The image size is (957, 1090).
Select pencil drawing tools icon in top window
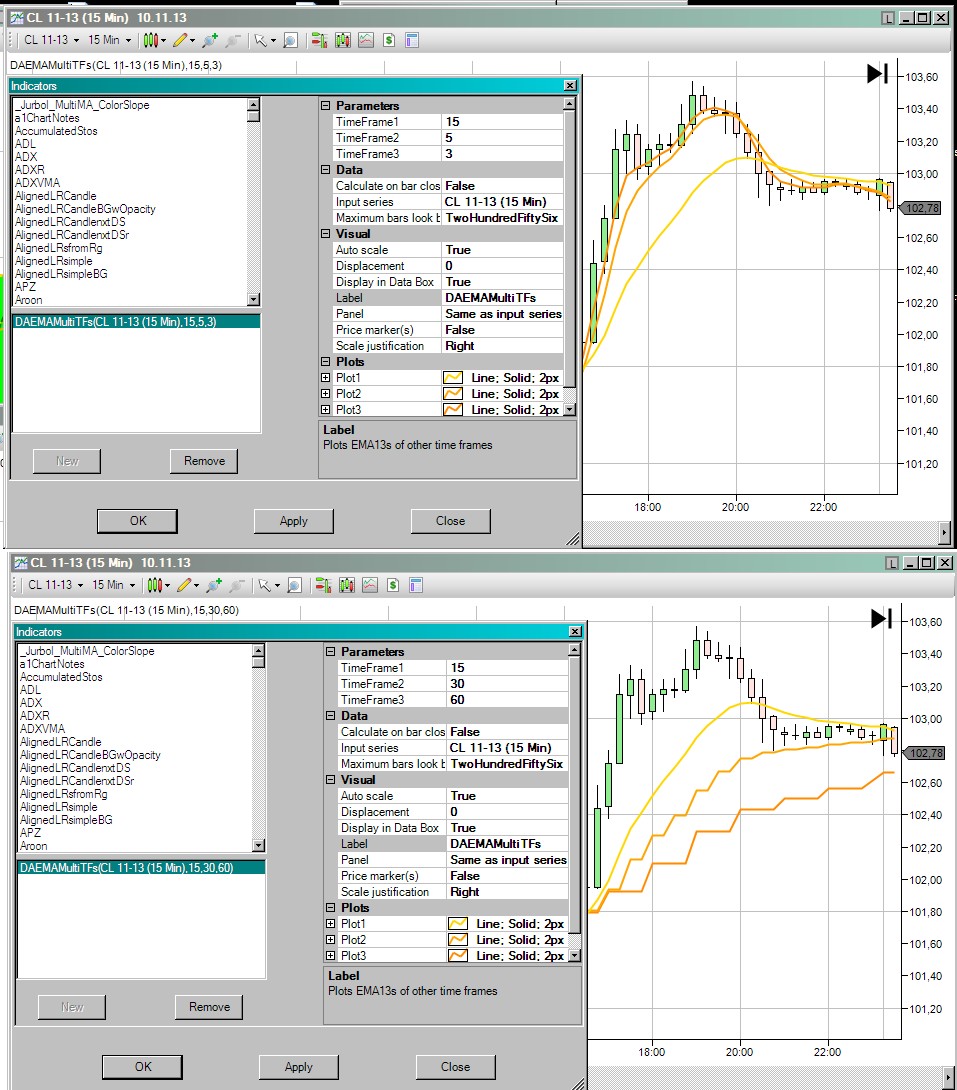[180, 40]
